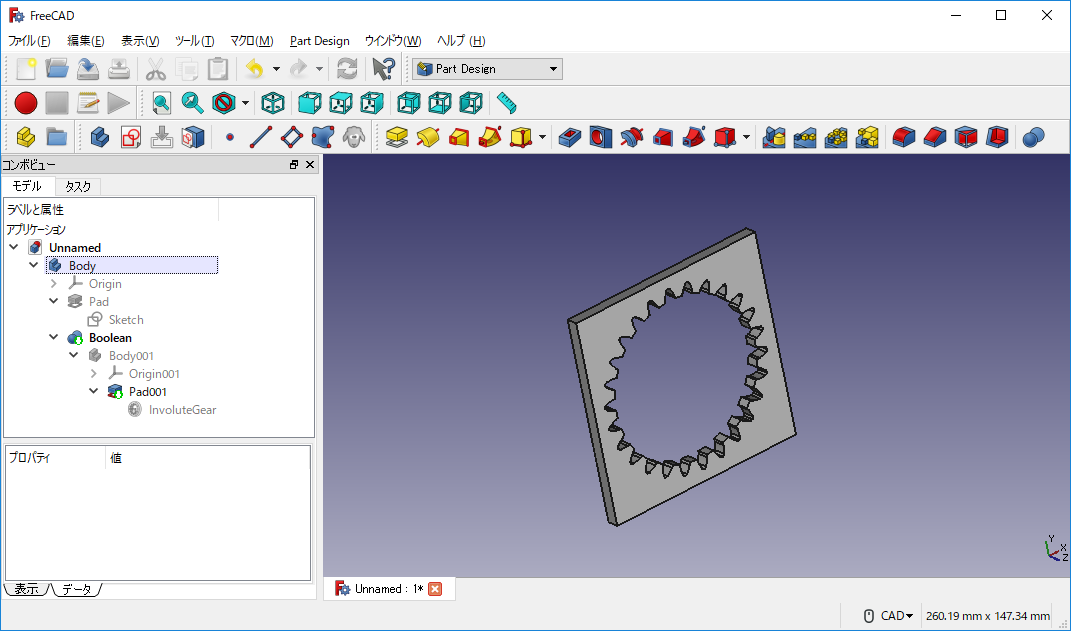The height and width of the screenshot is (631, 1071).
Task: Create a new sketch icon
Action: [131, 137]
